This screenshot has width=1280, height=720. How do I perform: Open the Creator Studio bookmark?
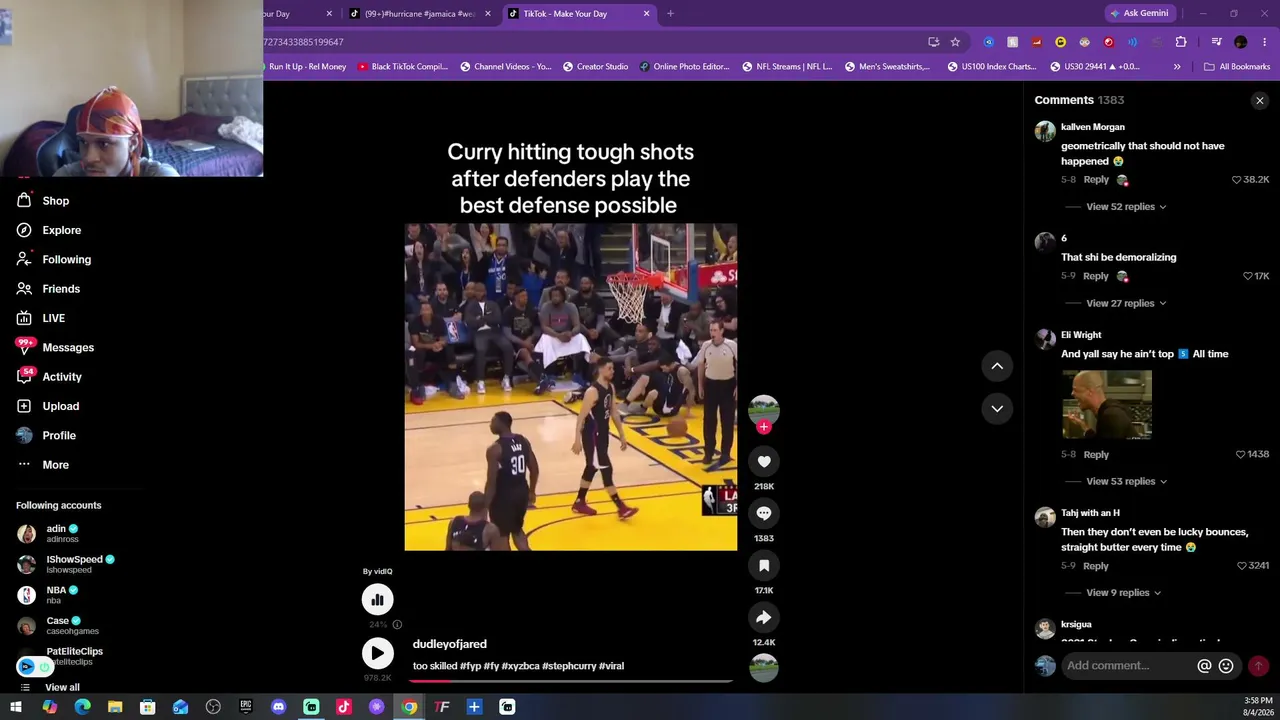[x=595, y=67]
